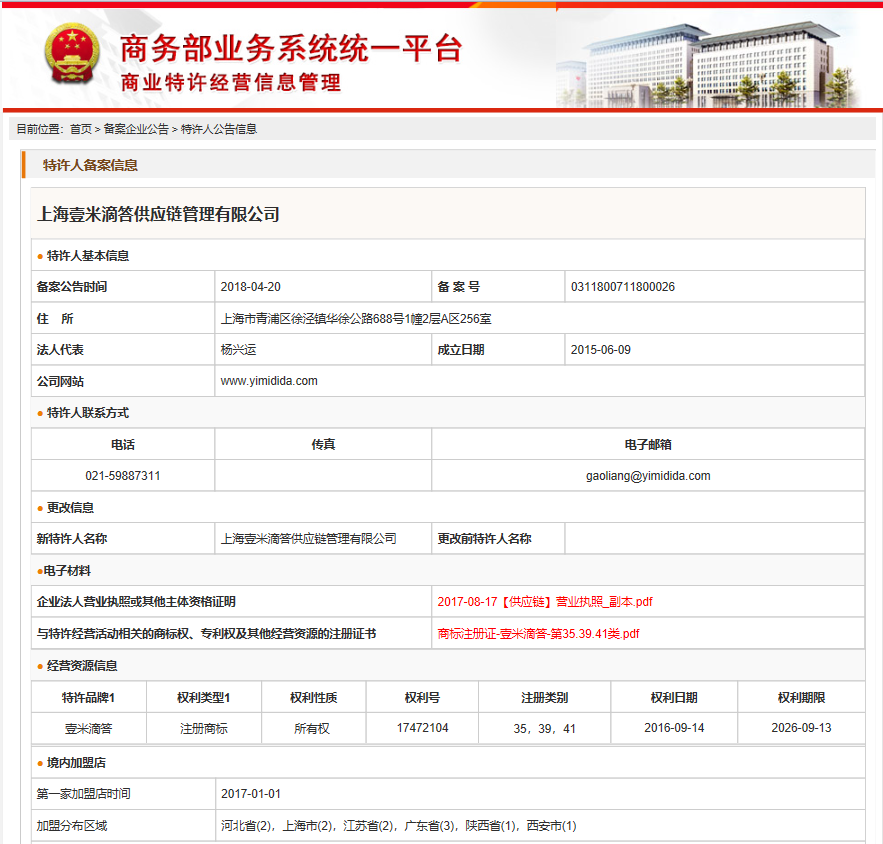Click the 公司网站 label
The image size is (883, 844).
tap(60, 381)
